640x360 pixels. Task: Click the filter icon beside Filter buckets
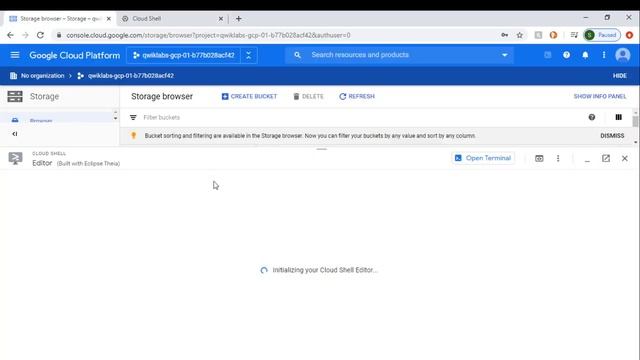[133, 118]
